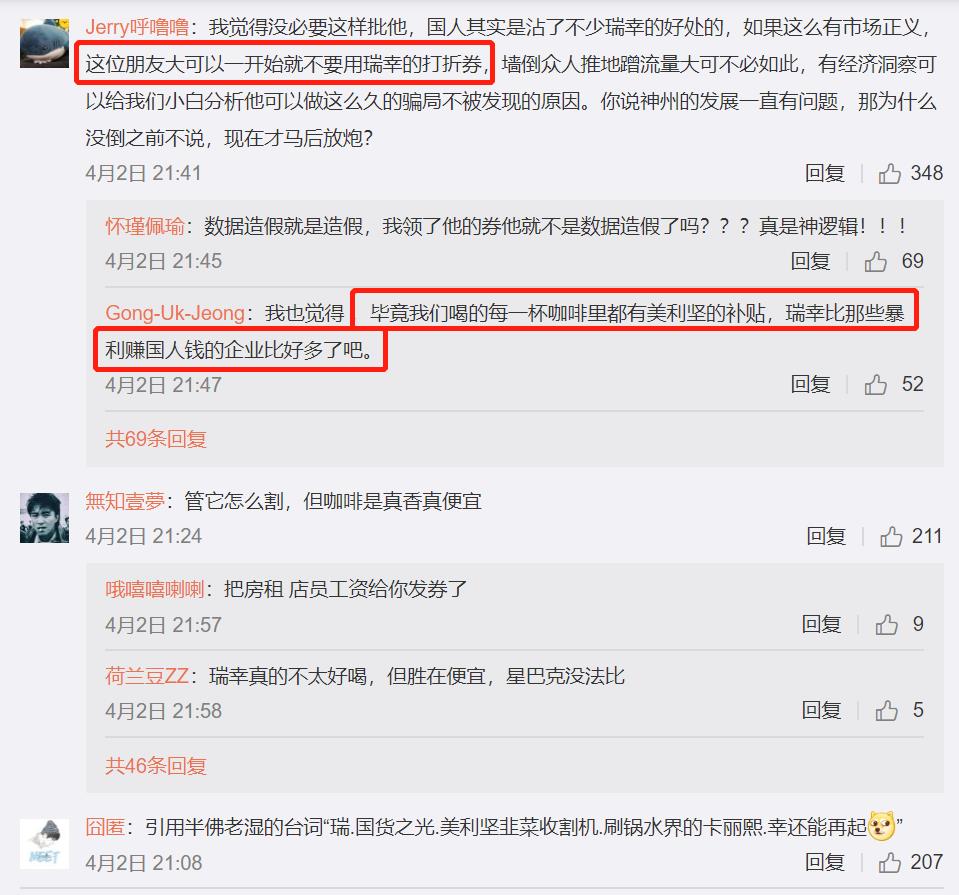
Task: Expand the 共69条回复 thread
Action: pyautogui.click(x=156, y=439)
